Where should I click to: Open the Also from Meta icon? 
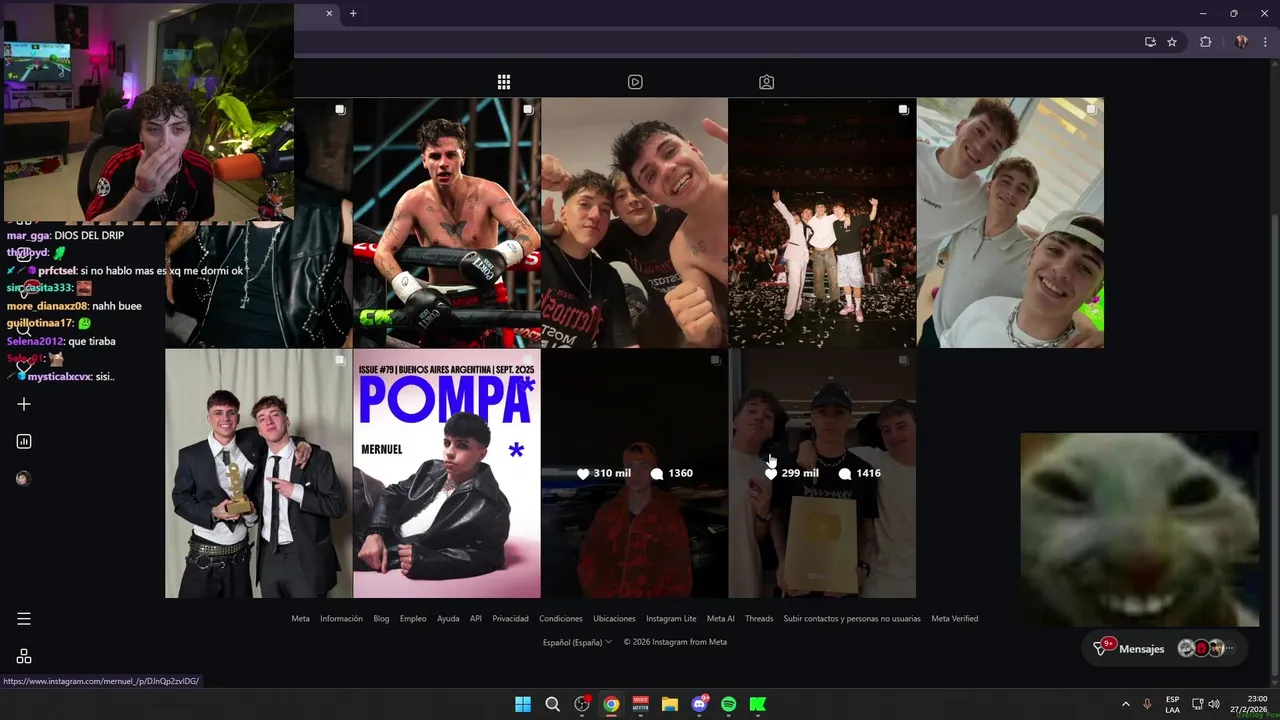pyautogui.click(x=24, y=656)
